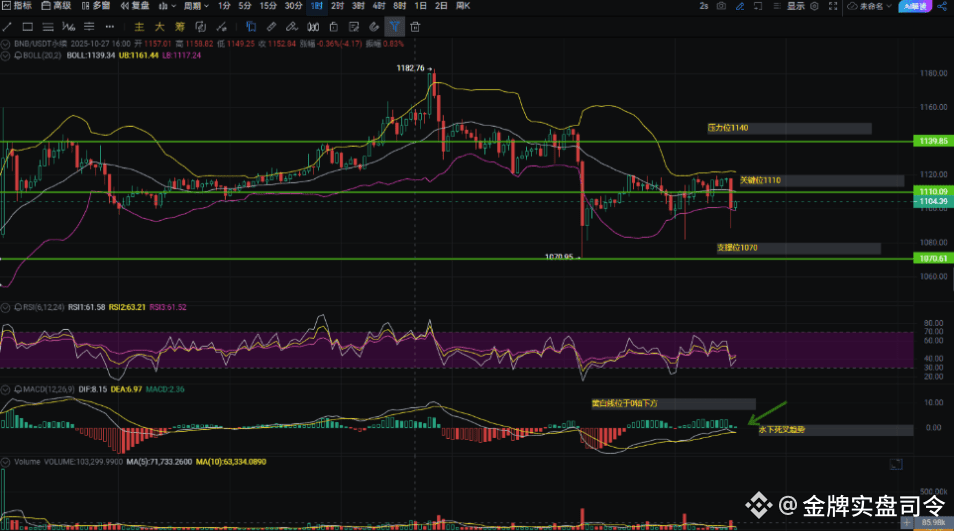Delete drawings with trash icon
954x531 pixels.
tap(415, 27)
